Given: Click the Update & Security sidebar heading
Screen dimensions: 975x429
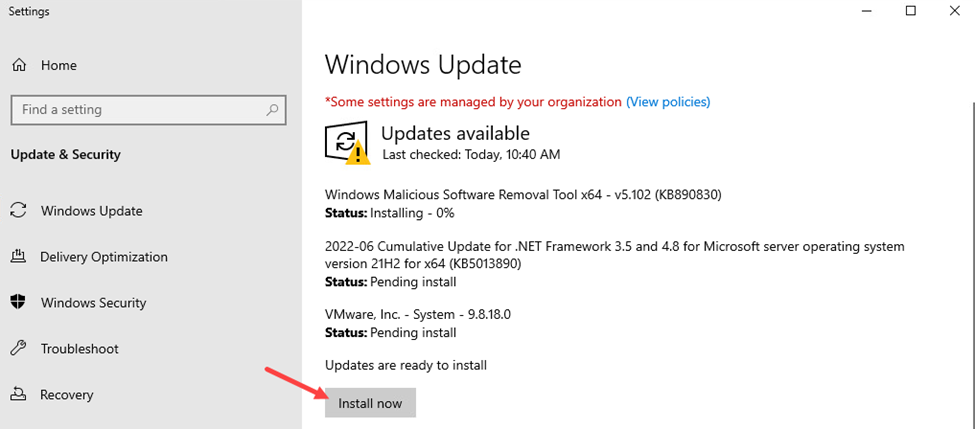Looking at the screenshot, I should (66, 154).
